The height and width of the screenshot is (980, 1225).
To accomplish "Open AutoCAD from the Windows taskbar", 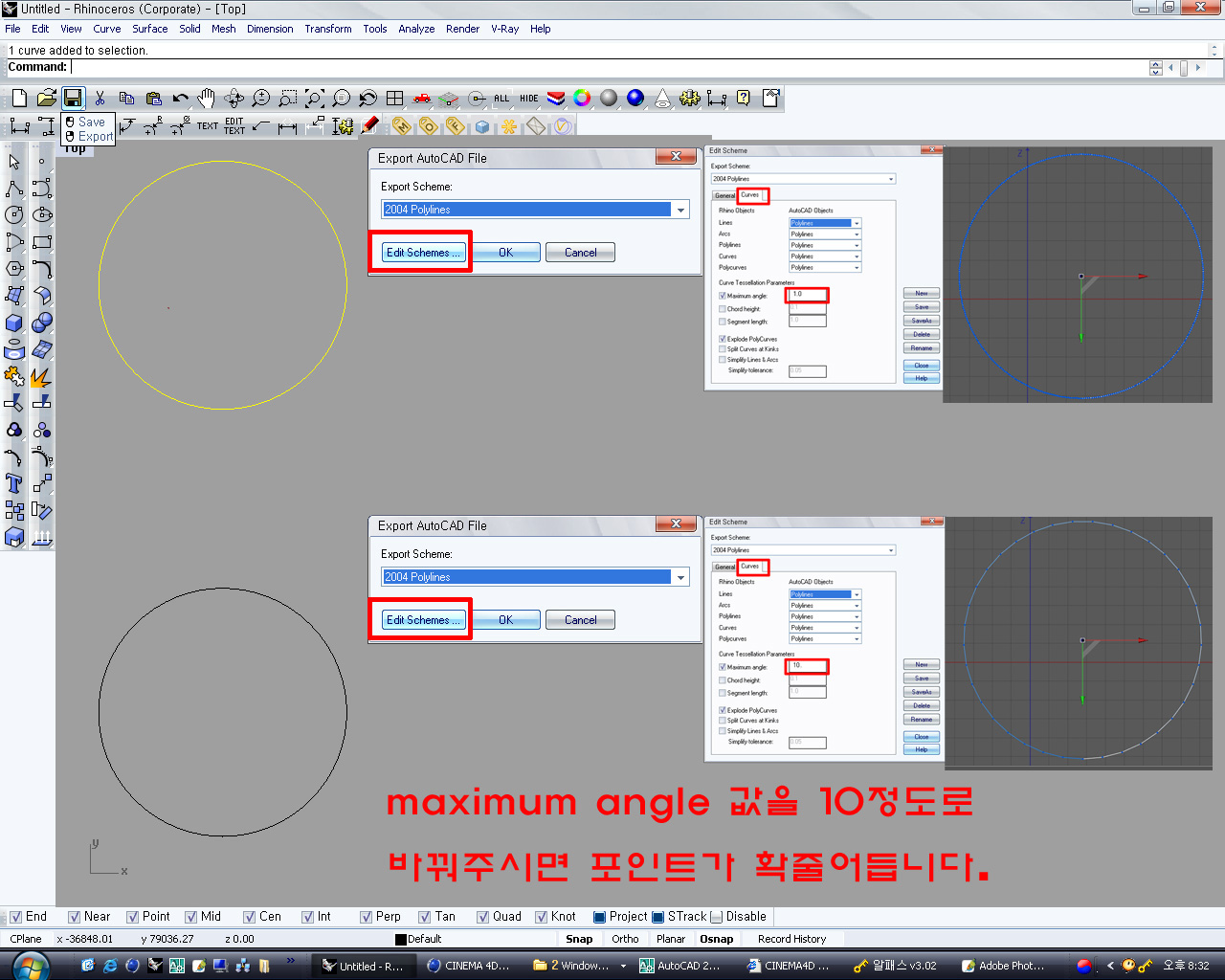I will click(680, 966).
